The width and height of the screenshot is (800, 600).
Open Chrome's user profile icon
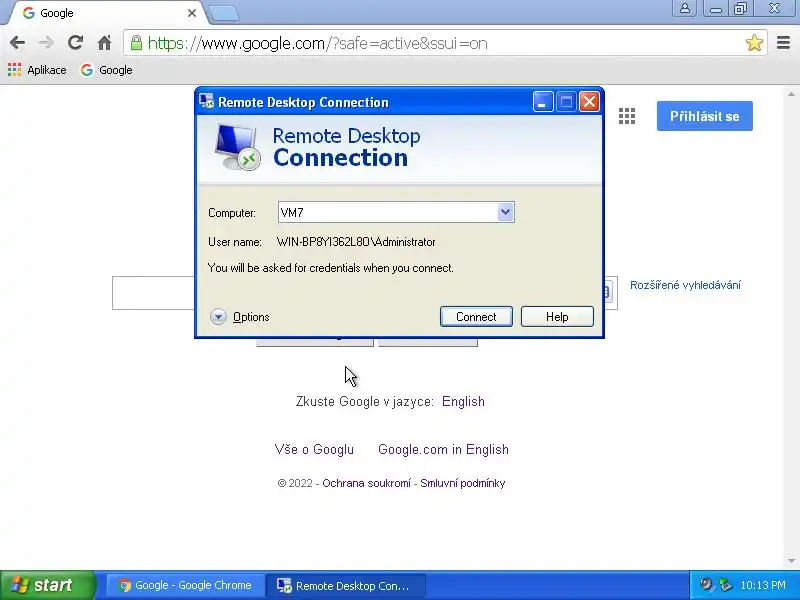685,8
